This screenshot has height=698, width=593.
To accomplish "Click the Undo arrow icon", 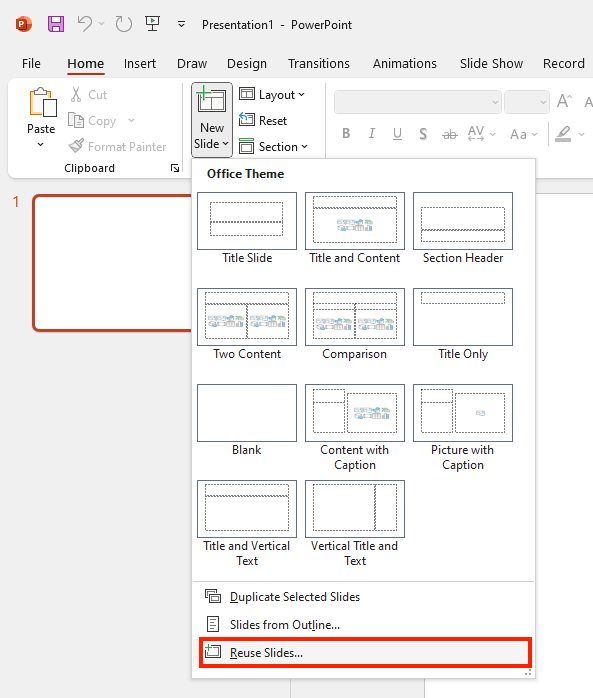I will tap(85, 24).
